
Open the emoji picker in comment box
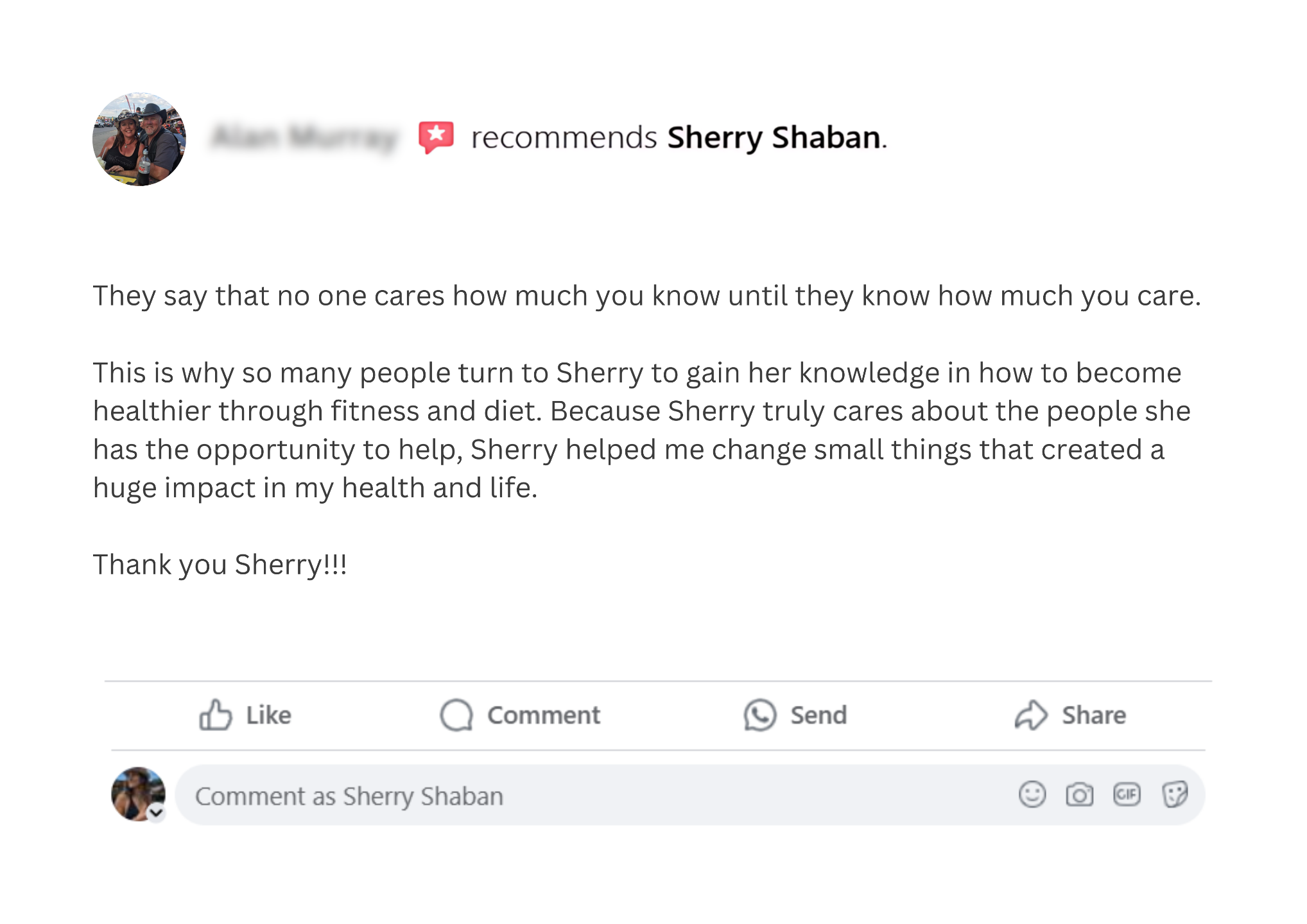pyautogui.click(x=1032, y=794)
